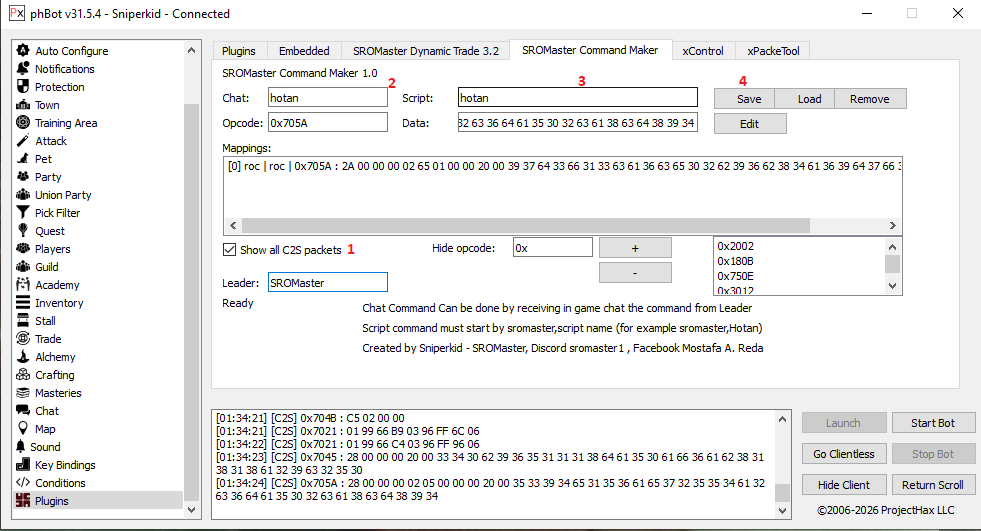Select the Training Area icon
Image resolution: width=981 pixels, height=531 pixels.
click(x=23, y=123)
